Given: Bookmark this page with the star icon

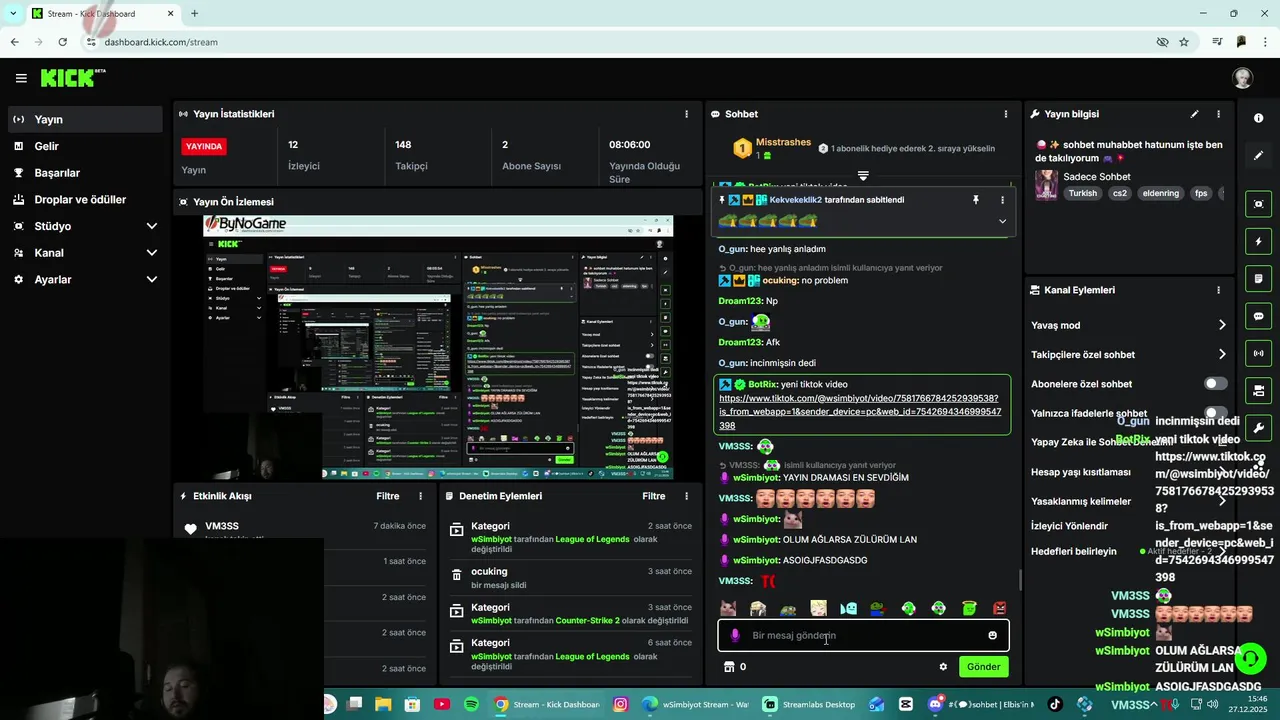Looking at the screenshot, I should click(1184, 42).
